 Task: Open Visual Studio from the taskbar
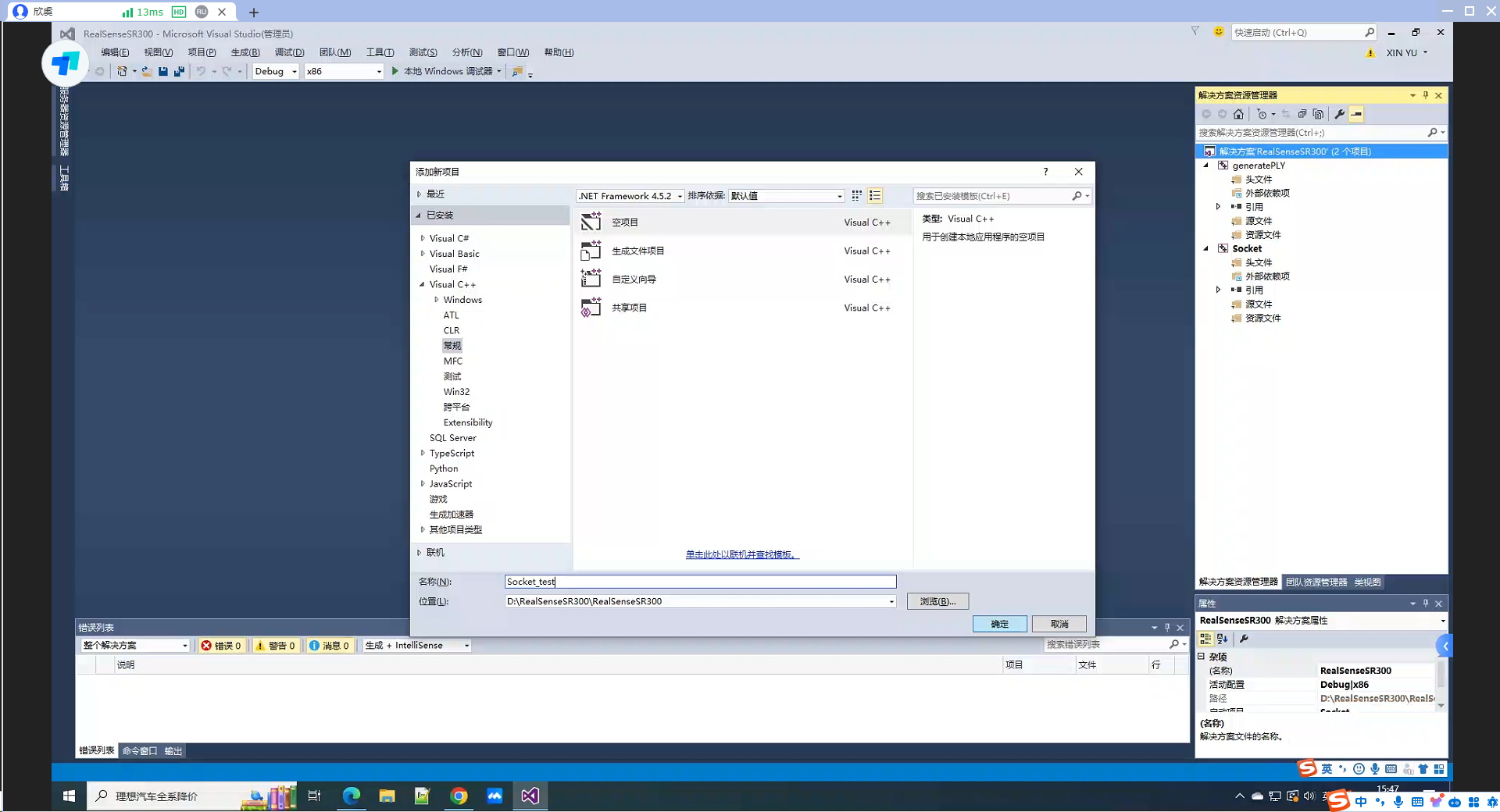[530, 796]
